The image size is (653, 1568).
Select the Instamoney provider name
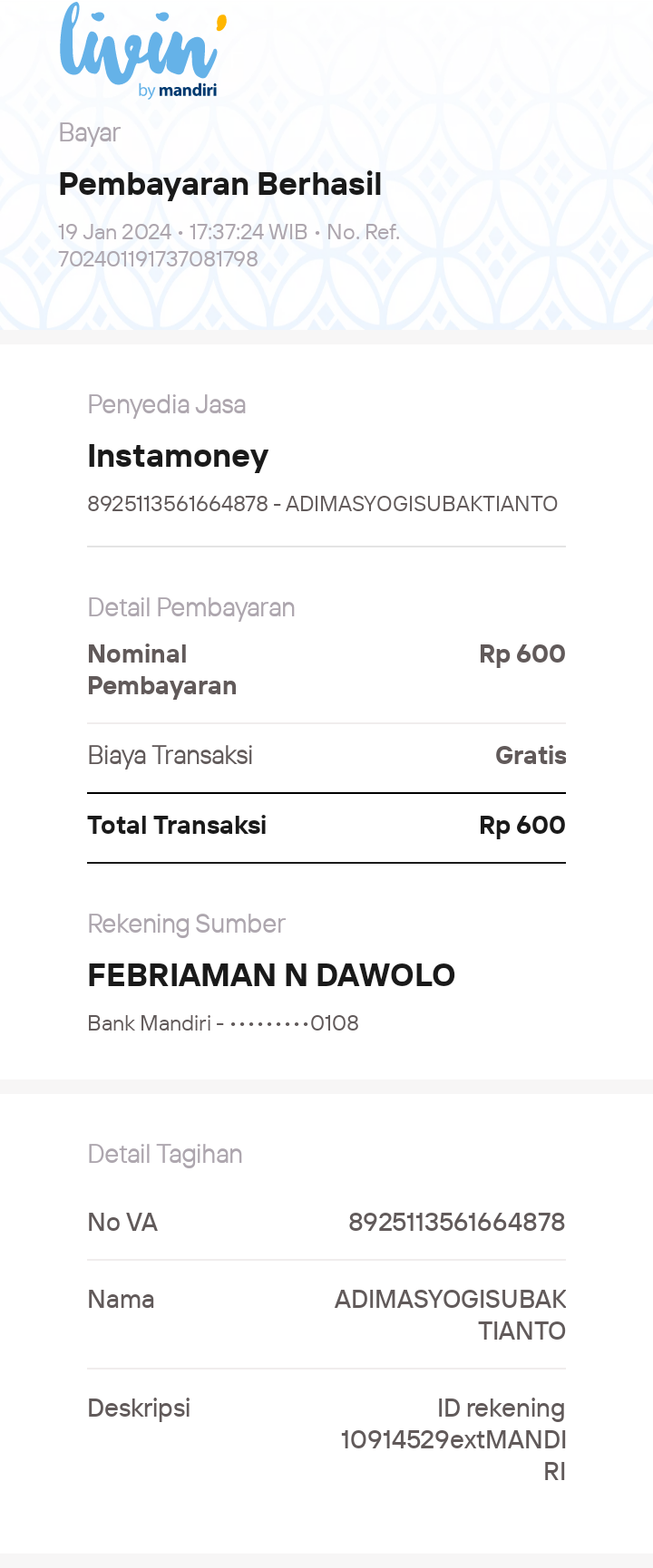coord(178,456)
